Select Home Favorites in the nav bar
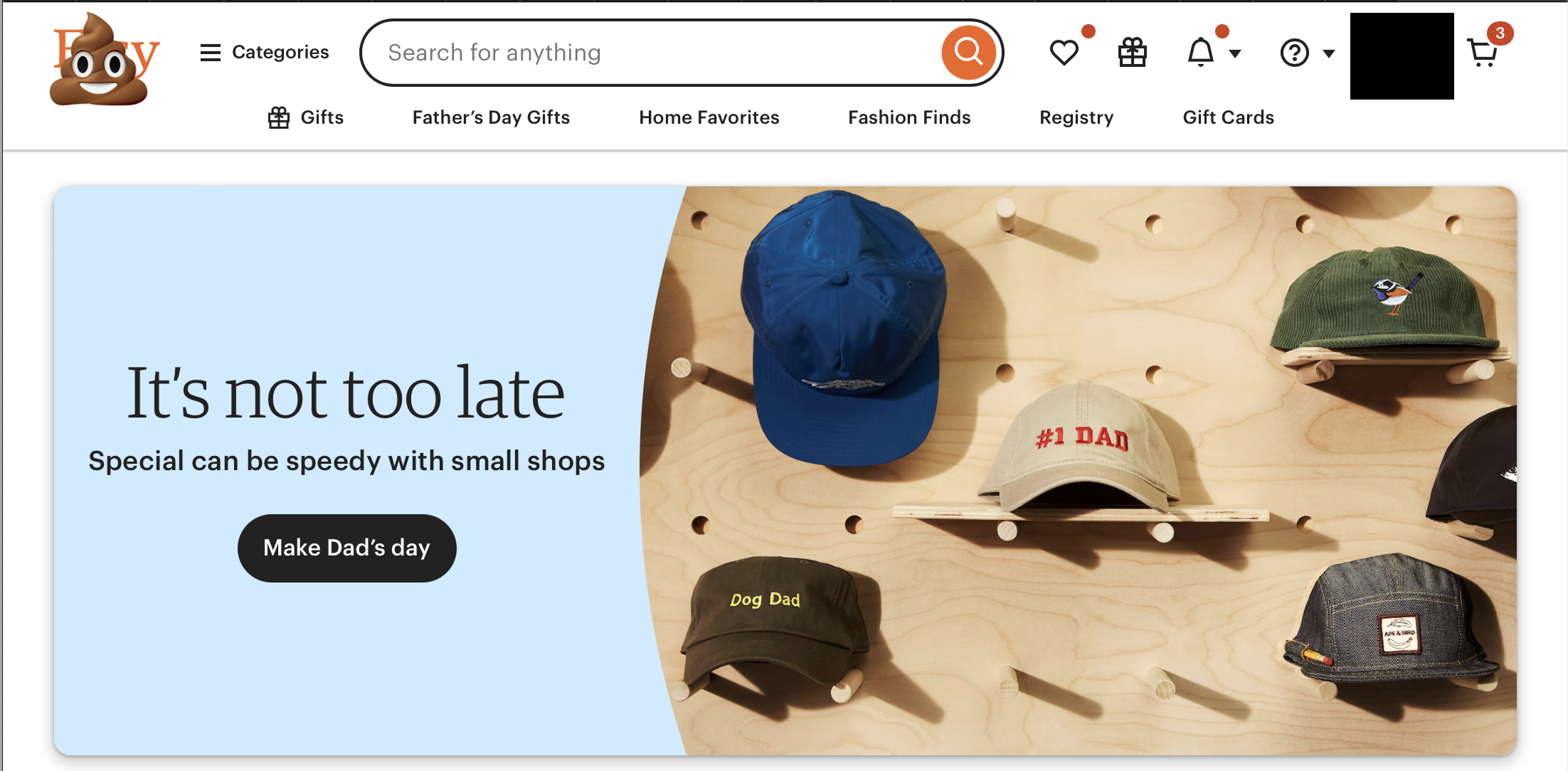 (x=709, y=117)
